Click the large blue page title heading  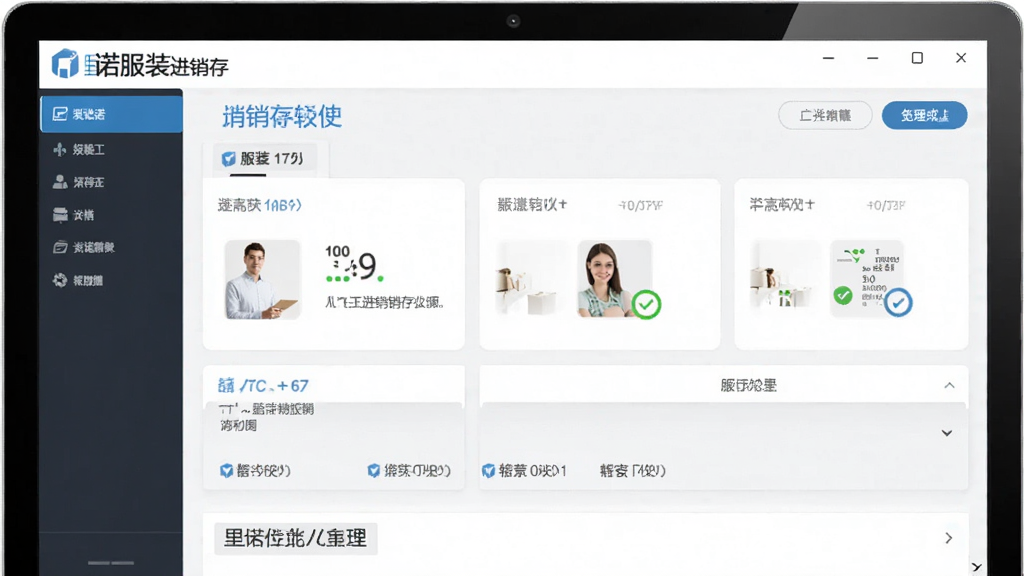282,116
